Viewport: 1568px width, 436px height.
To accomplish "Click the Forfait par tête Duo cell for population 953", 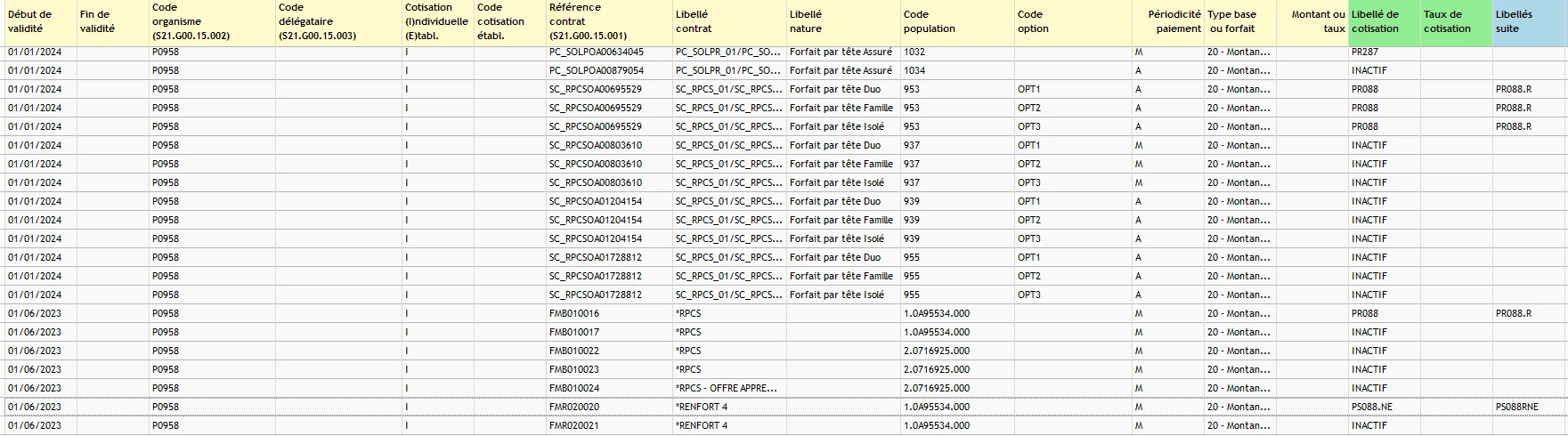I will click(x=843, y=89).
